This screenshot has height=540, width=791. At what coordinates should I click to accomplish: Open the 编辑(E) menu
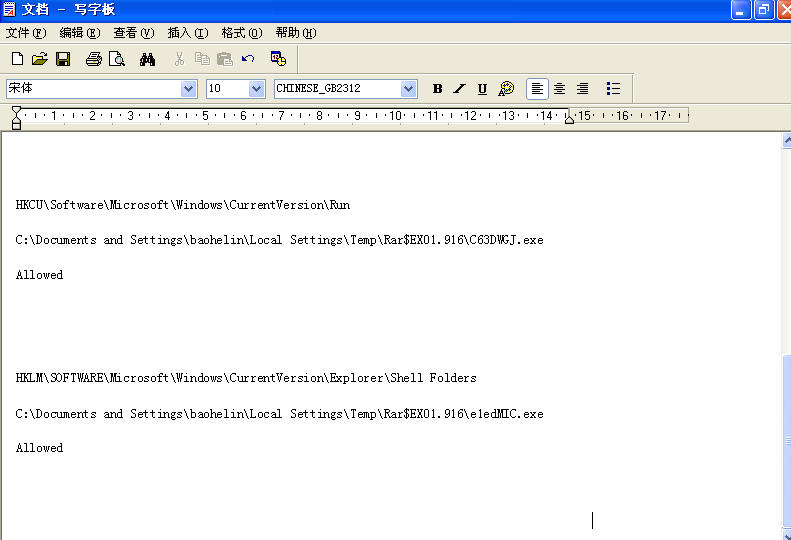(x=80, y=33)
